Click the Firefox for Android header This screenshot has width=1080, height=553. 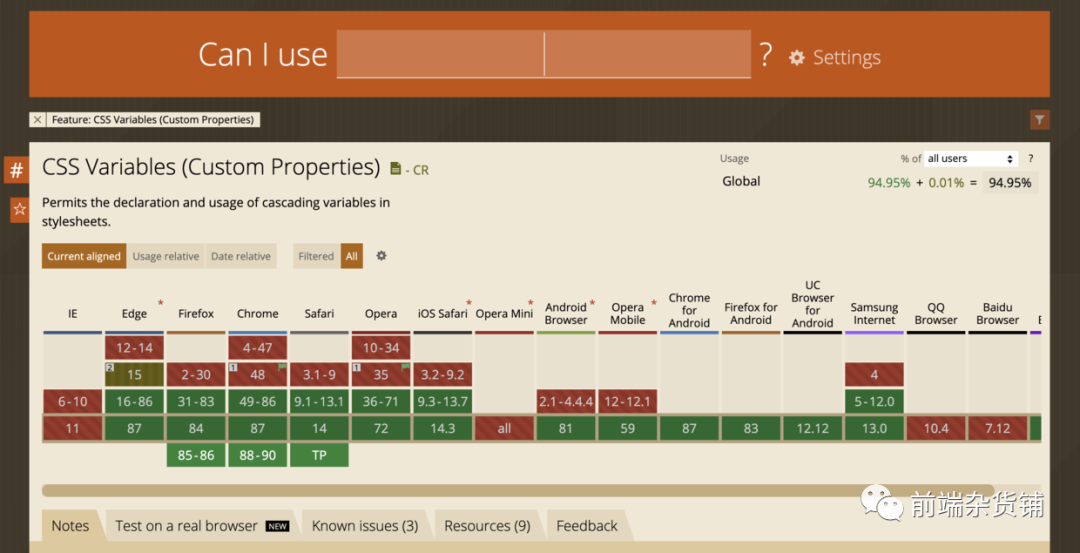tap(751, 313)
